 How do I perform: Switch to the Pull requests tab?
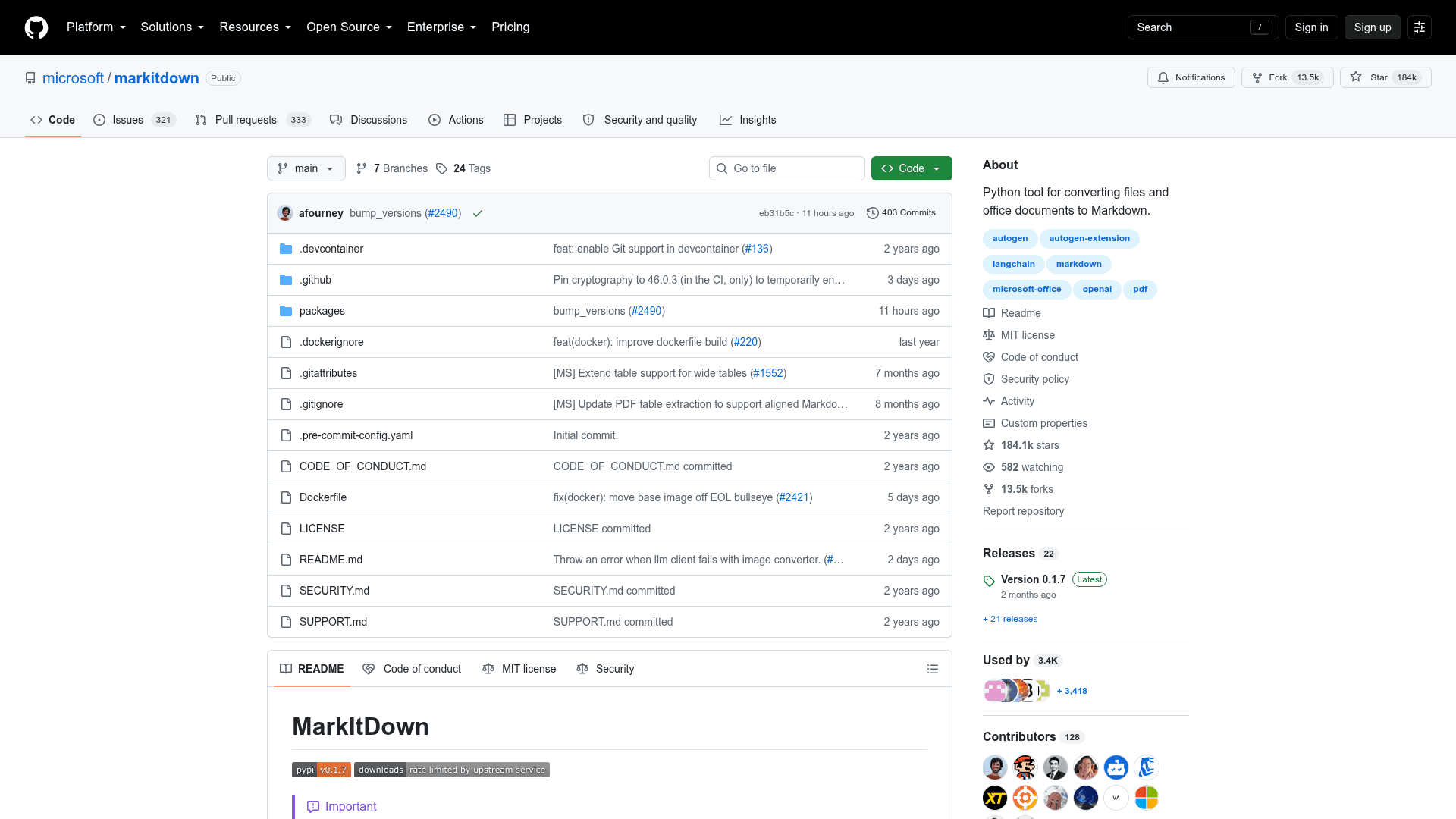[x=253, y=120]
